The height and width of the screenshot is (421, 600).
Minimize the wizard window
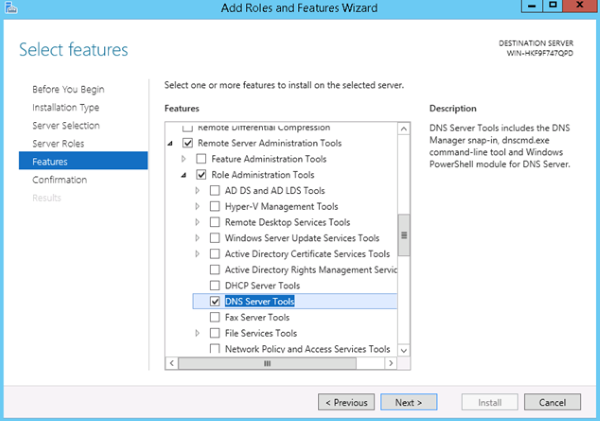click(x=532, y=6)
